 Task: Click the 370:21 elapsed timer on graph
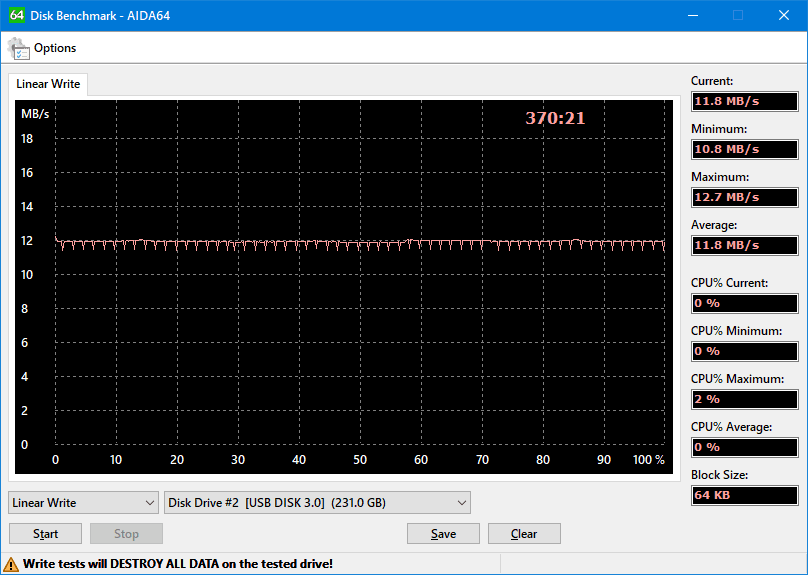click(555, 118)
